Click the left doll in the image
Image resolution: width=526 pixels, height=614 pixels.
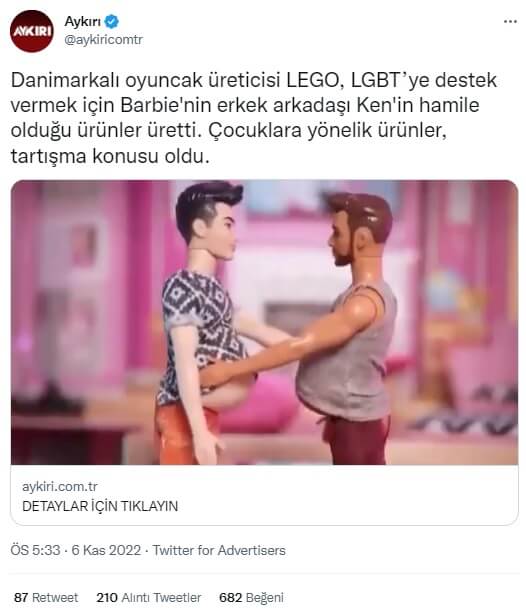pos(204,322)
